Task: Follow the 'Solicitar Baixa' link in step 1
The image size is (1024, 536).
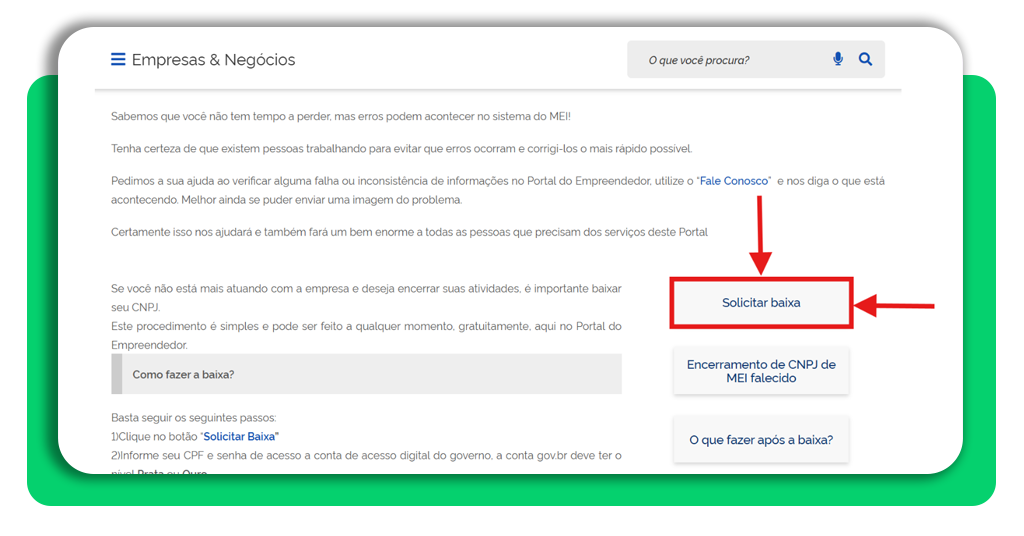Action: (x=240, y=437)
